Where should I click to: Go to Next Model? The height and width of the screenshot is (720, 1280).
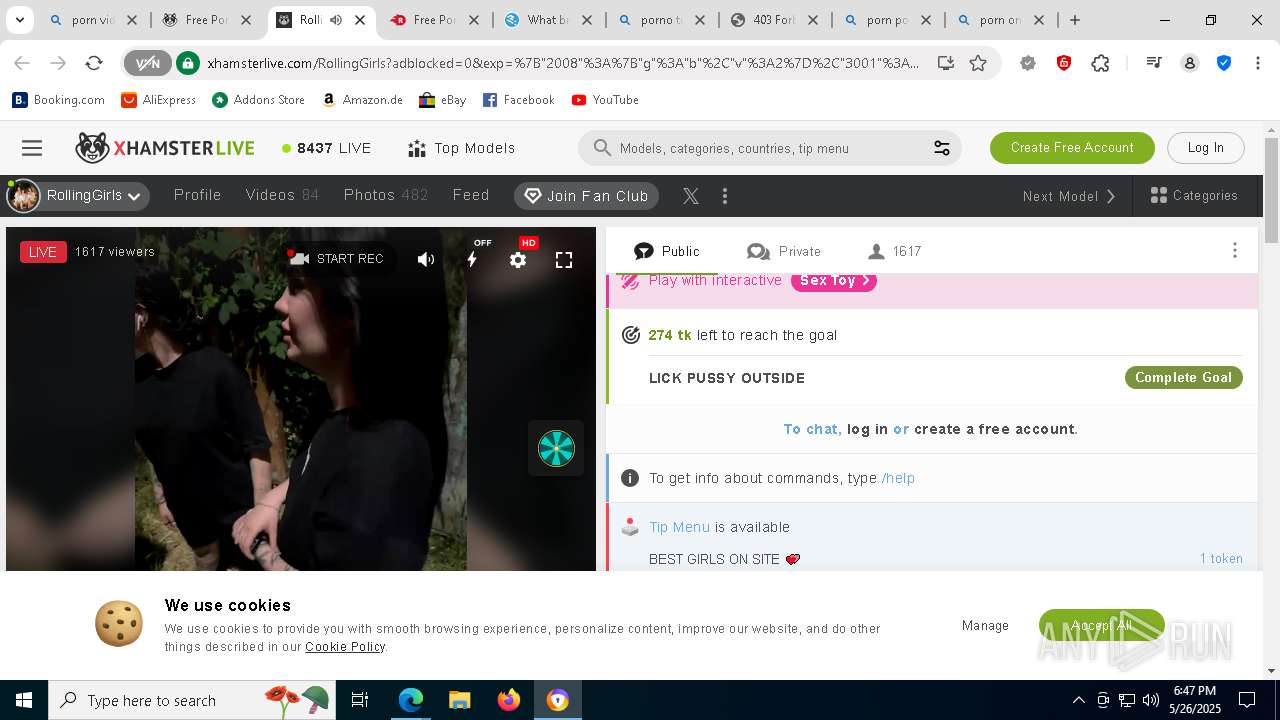coord(1068,196)
